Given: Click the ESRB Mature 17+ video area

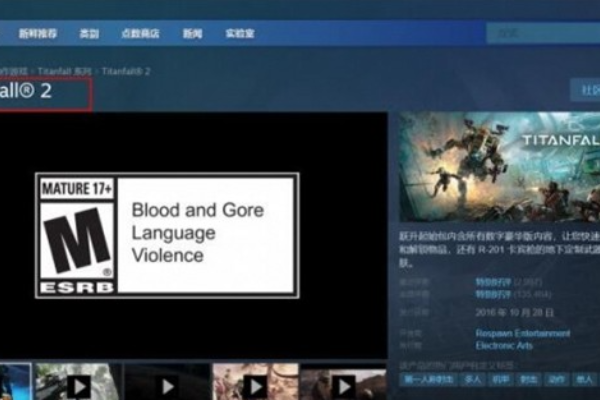Looking at the screenshot, I should click(194, 235).
